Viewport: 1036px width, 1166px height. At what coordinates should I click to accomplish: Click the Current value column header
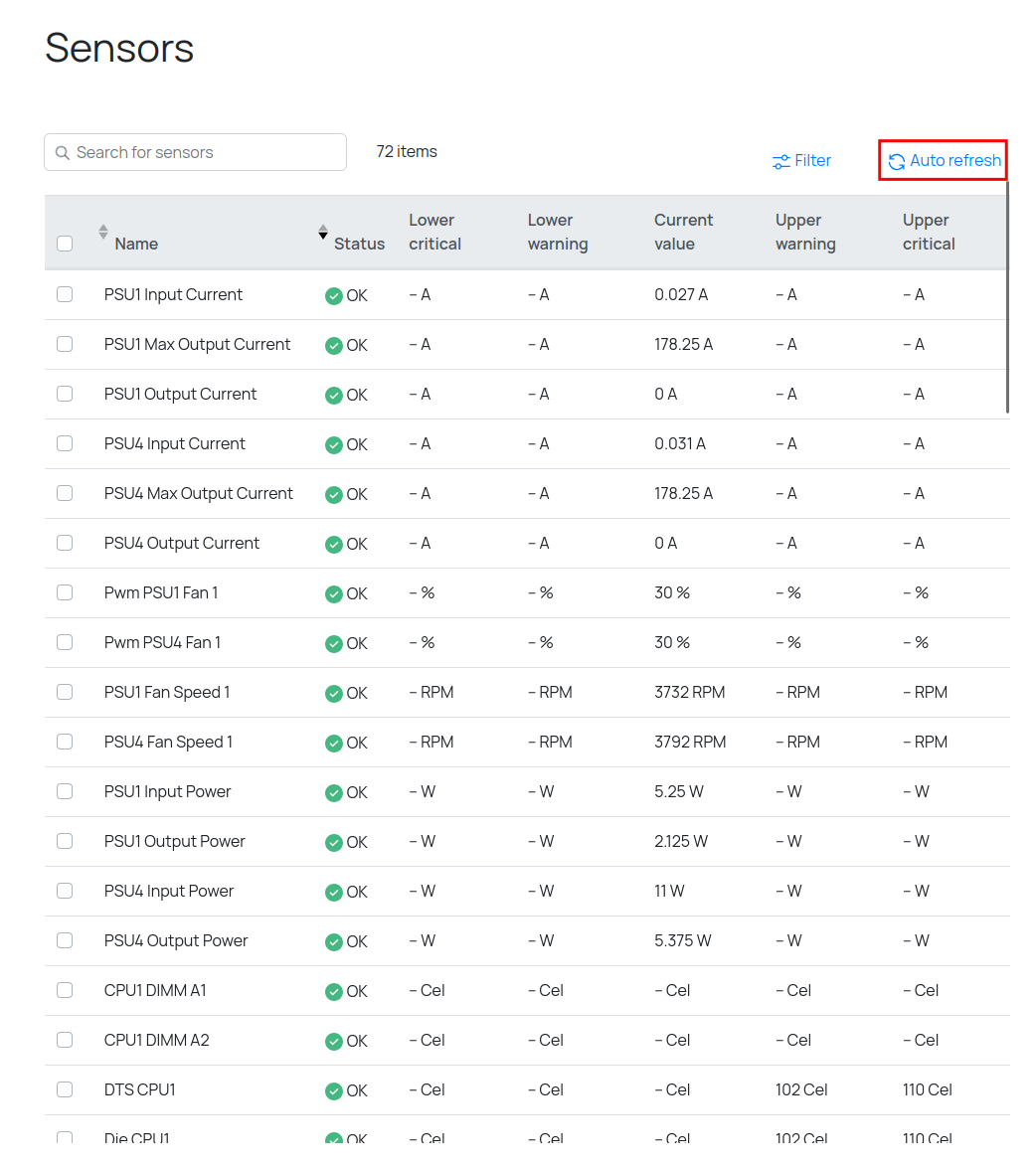[x=683, y=232]
